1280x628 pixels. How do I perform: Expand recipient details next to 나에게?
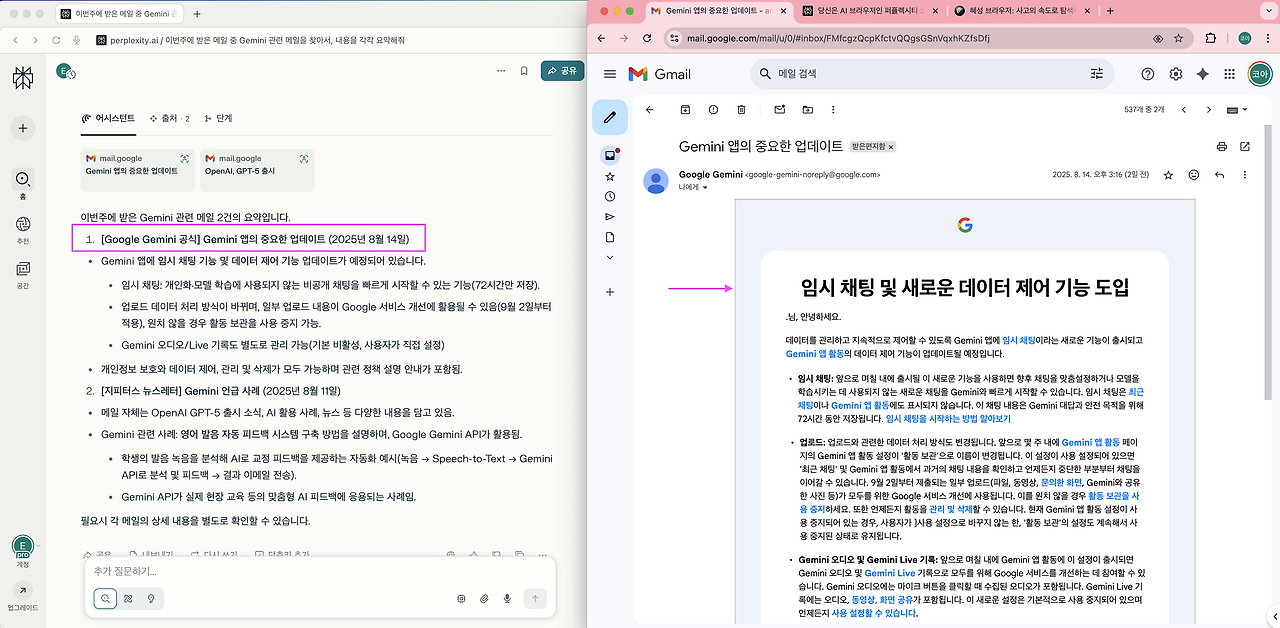tap(704, 188)
